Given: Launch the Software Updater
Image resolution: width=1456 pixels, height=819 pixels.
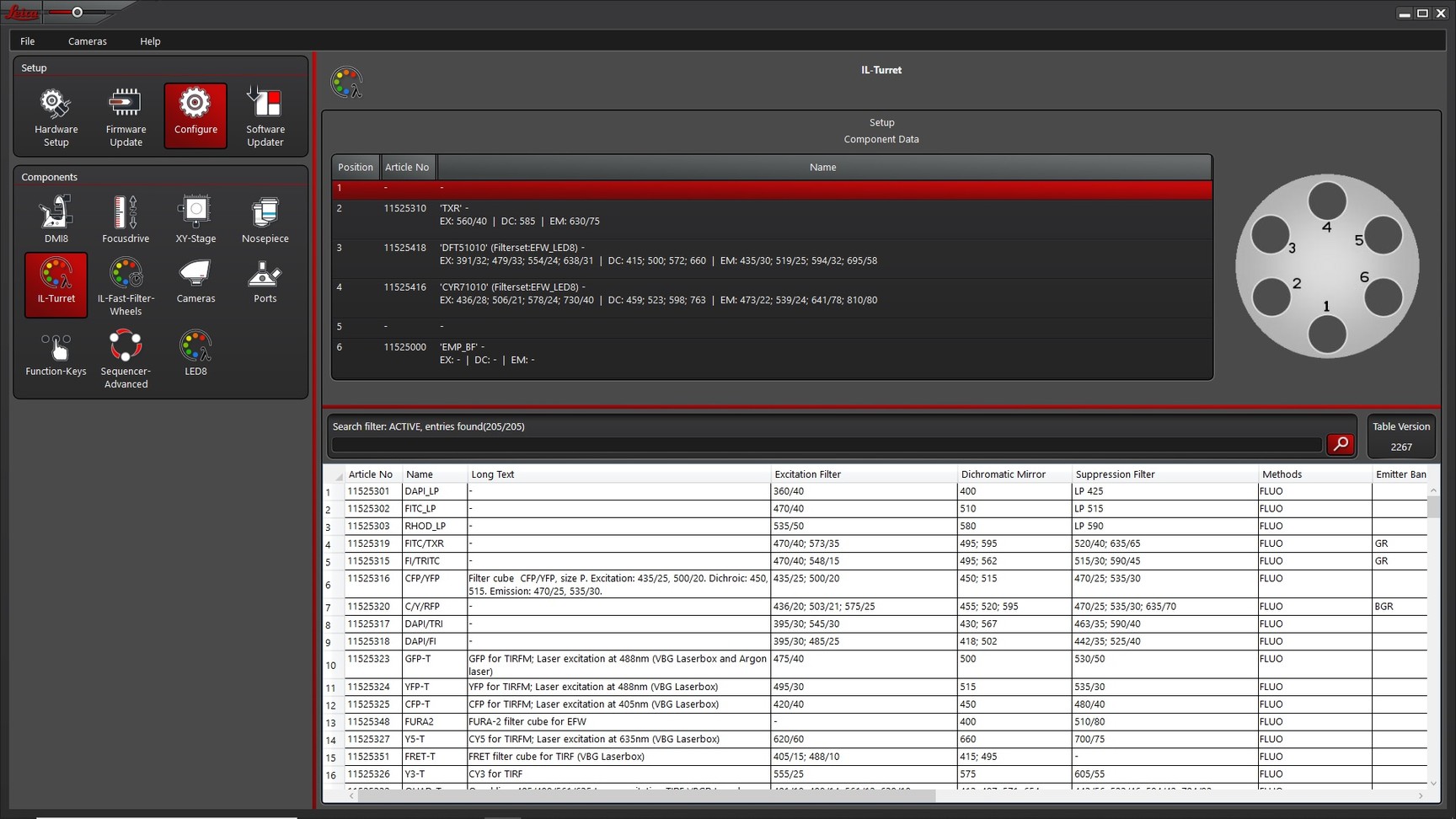Looking at the screenshot, I should click(x=265, y=115).
